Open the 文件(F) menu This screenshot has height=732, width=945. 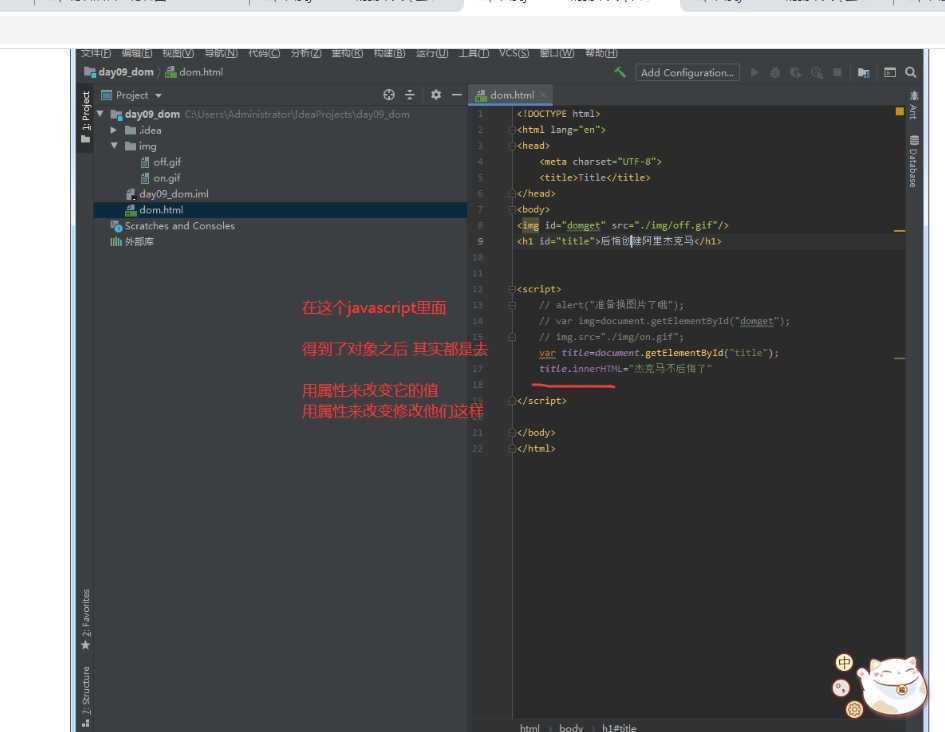click(x=96, y=53)
